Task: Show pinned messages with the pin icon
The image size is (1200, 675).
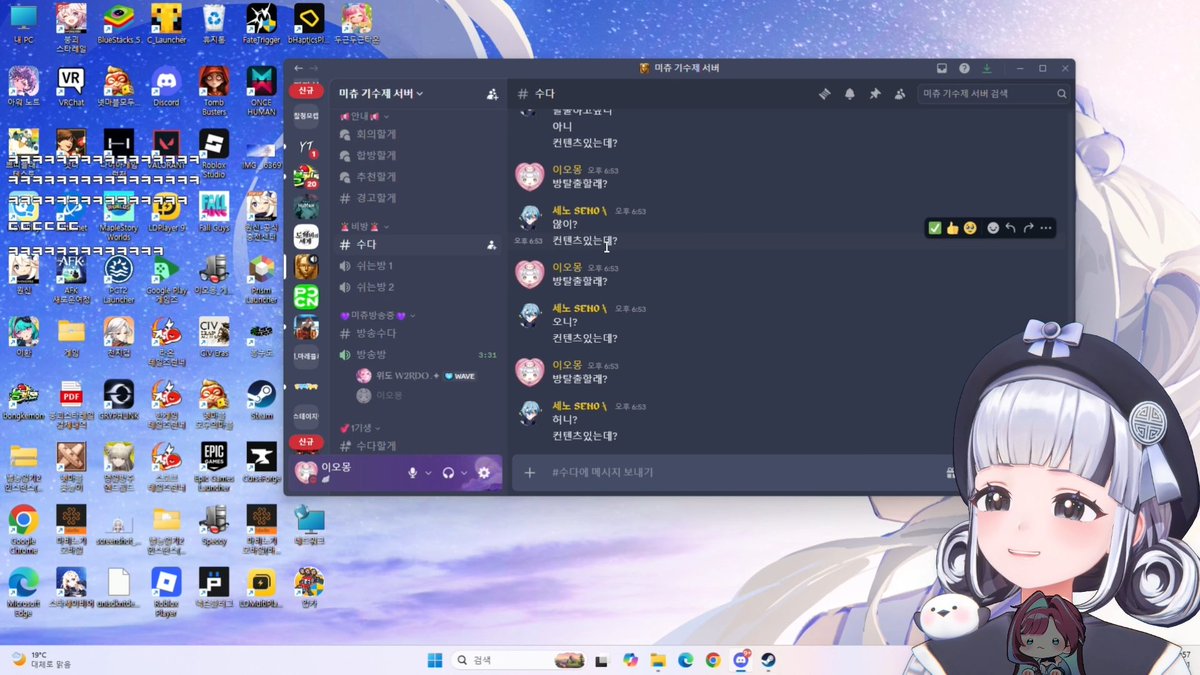Action: click(x=875, y=94)
